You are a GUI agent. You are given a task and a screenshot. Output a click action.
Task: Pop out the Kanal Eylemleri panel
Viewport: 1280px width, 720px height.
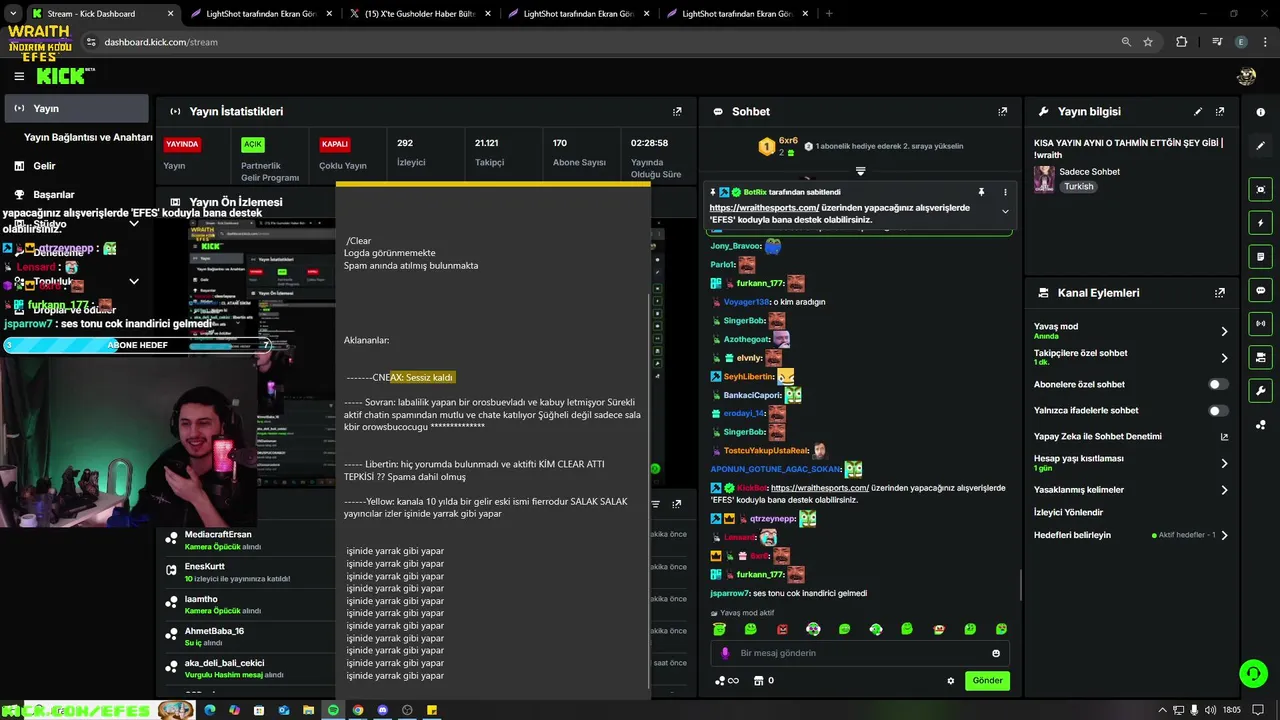pos(1220,293)
